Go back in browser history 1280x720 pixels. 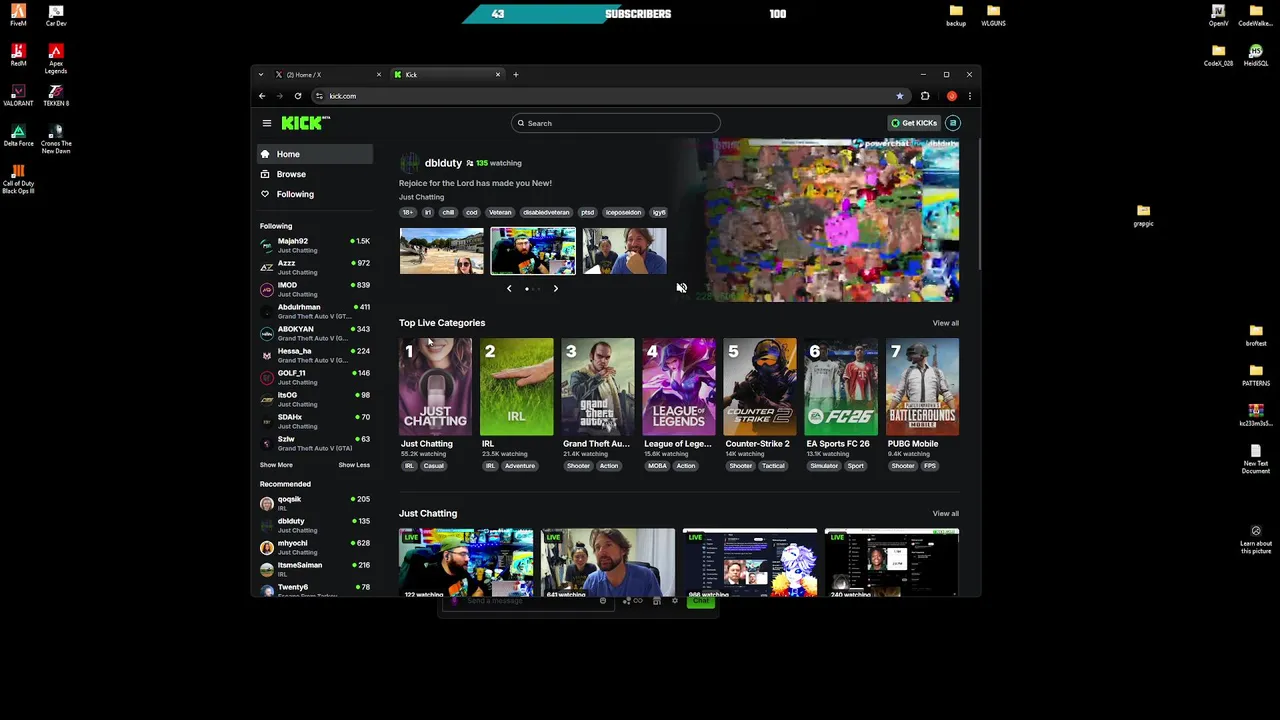(x=262, y=96)
